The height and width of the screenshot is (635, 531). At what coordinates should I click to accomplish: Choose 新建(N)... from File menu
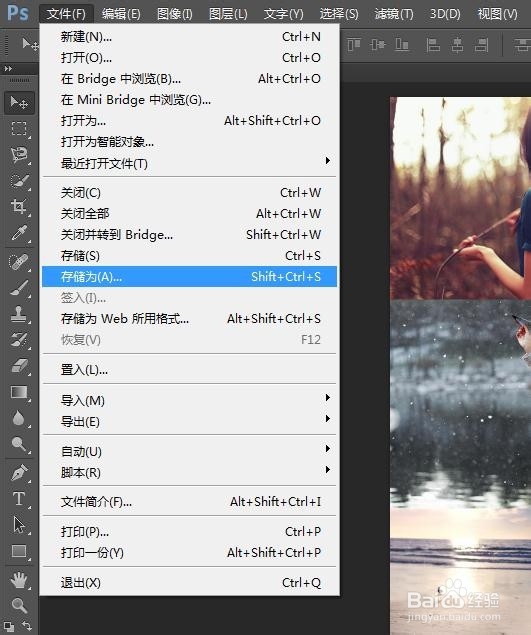190,37
